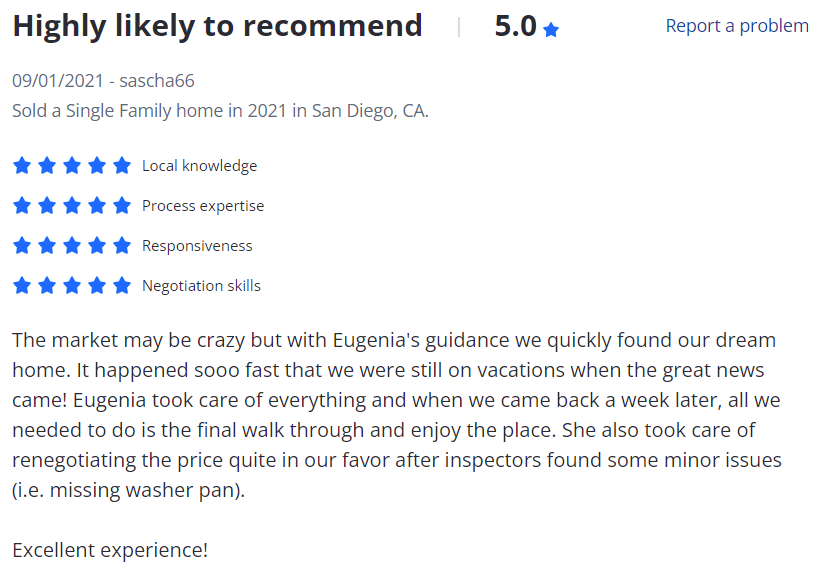This screenshot has height=575, width=828.
Task: Click the Responsiveness label
Action: click(197, 246)
